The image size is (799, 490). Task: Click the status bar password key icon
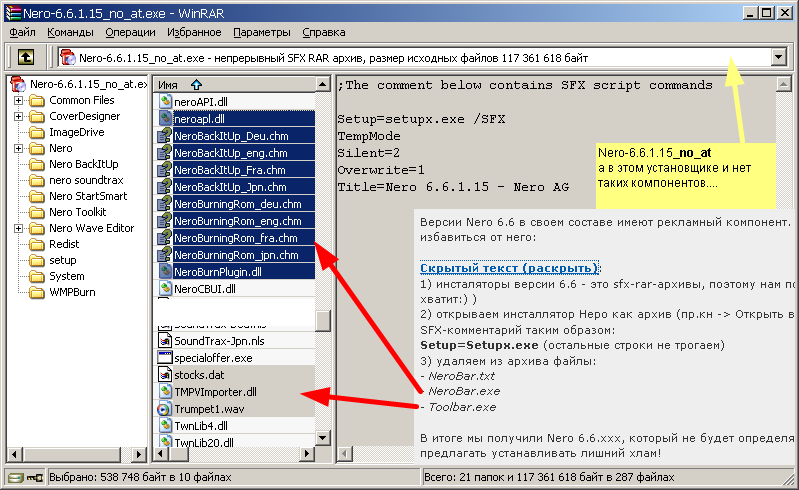[x=35, y=478]
